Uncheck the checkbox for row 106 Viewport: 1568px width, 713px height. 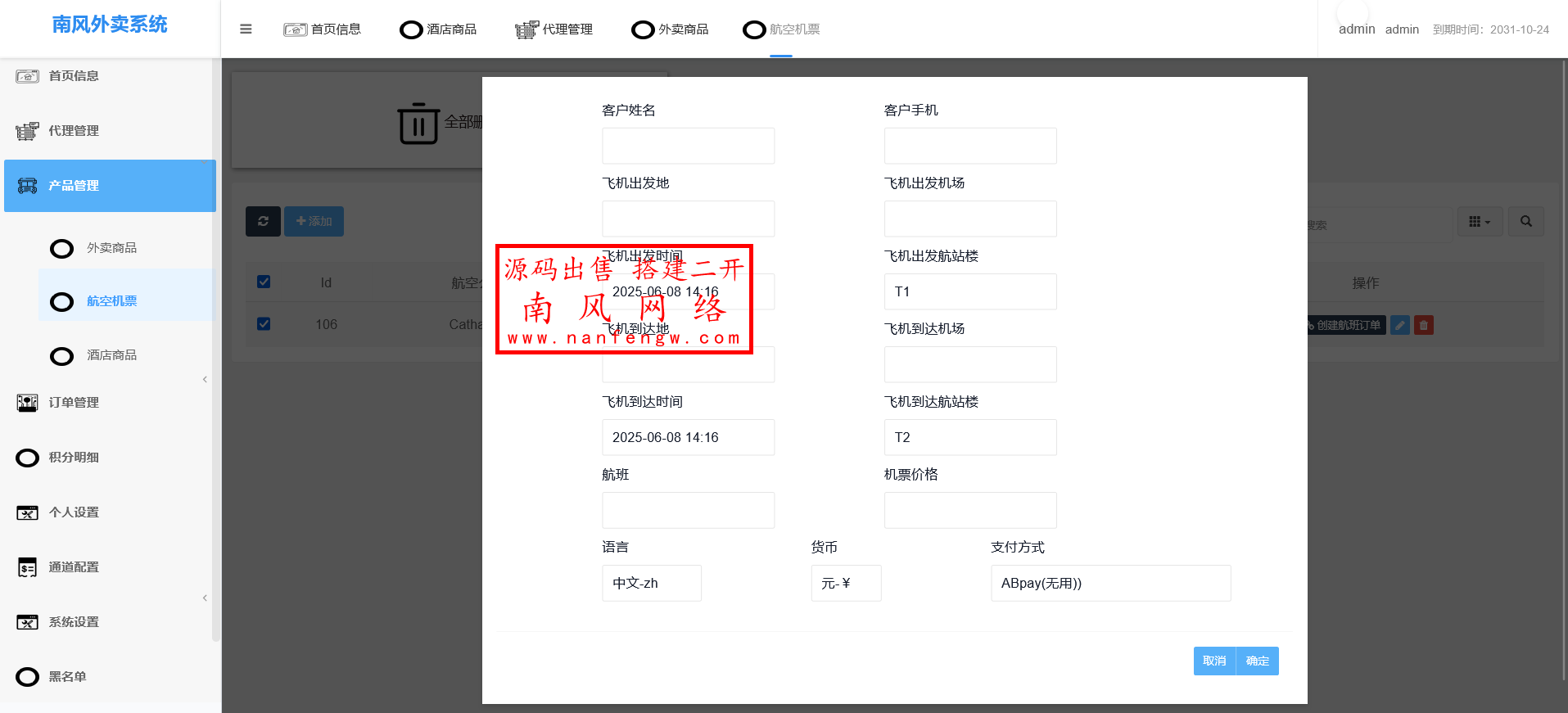(264, 323)
